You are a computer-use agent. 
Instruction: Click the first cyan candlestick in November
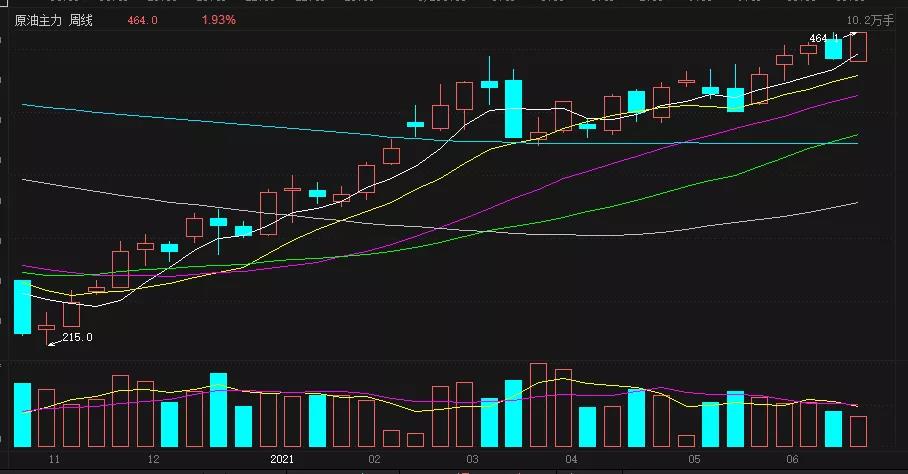[x=22, y=306]
